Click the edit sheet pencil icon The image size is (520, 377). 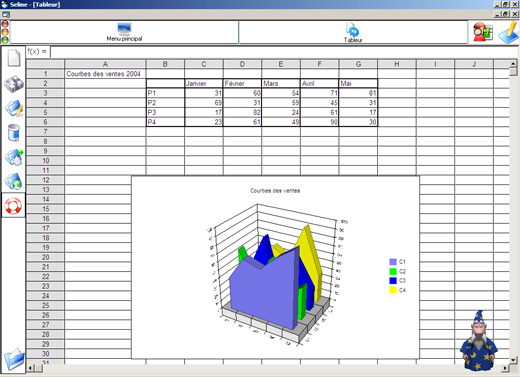(14, 108)
